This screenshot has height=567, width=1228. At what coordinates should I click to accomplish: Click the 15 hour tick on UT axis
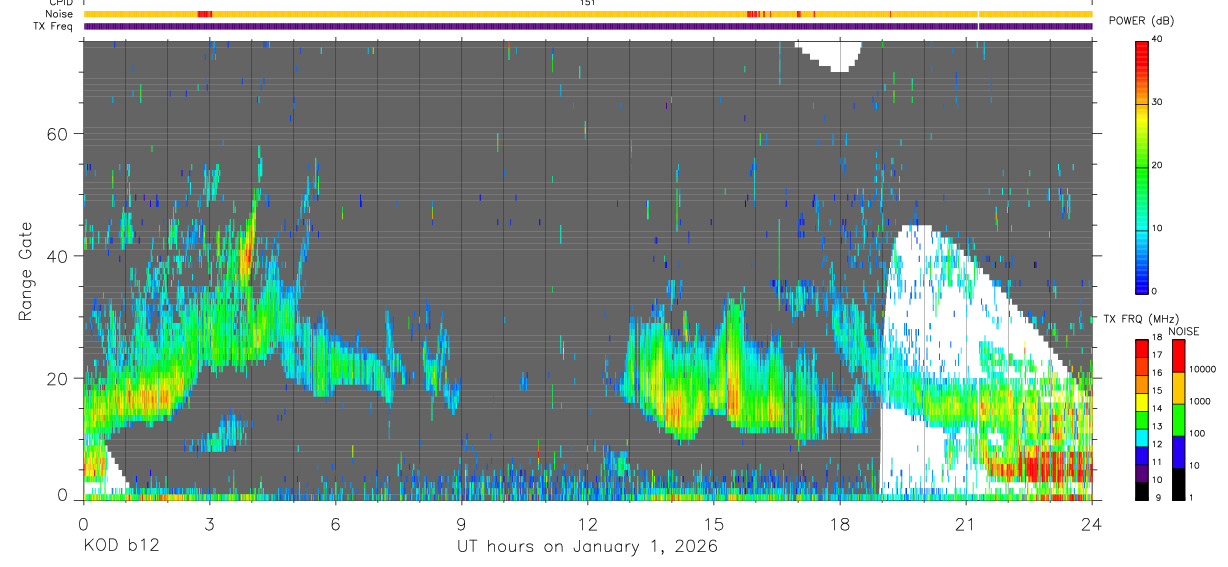point(713,524)
